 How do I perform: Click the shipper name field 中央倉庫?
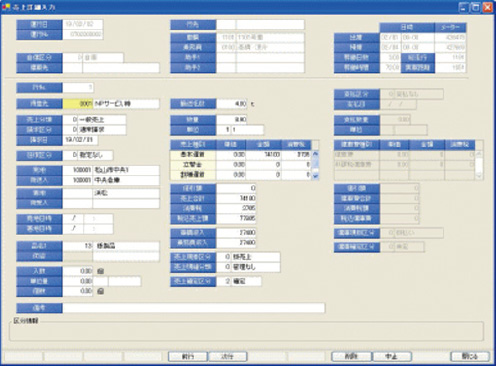pyautogui.click(x=126, y=180)
